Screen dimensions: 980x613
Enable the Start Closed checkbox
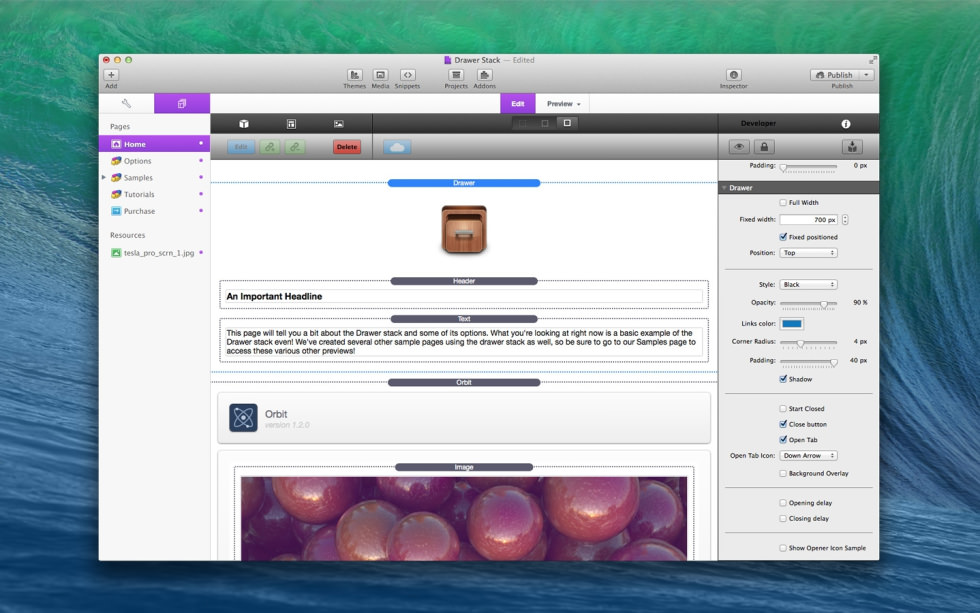tap(782, 409)
